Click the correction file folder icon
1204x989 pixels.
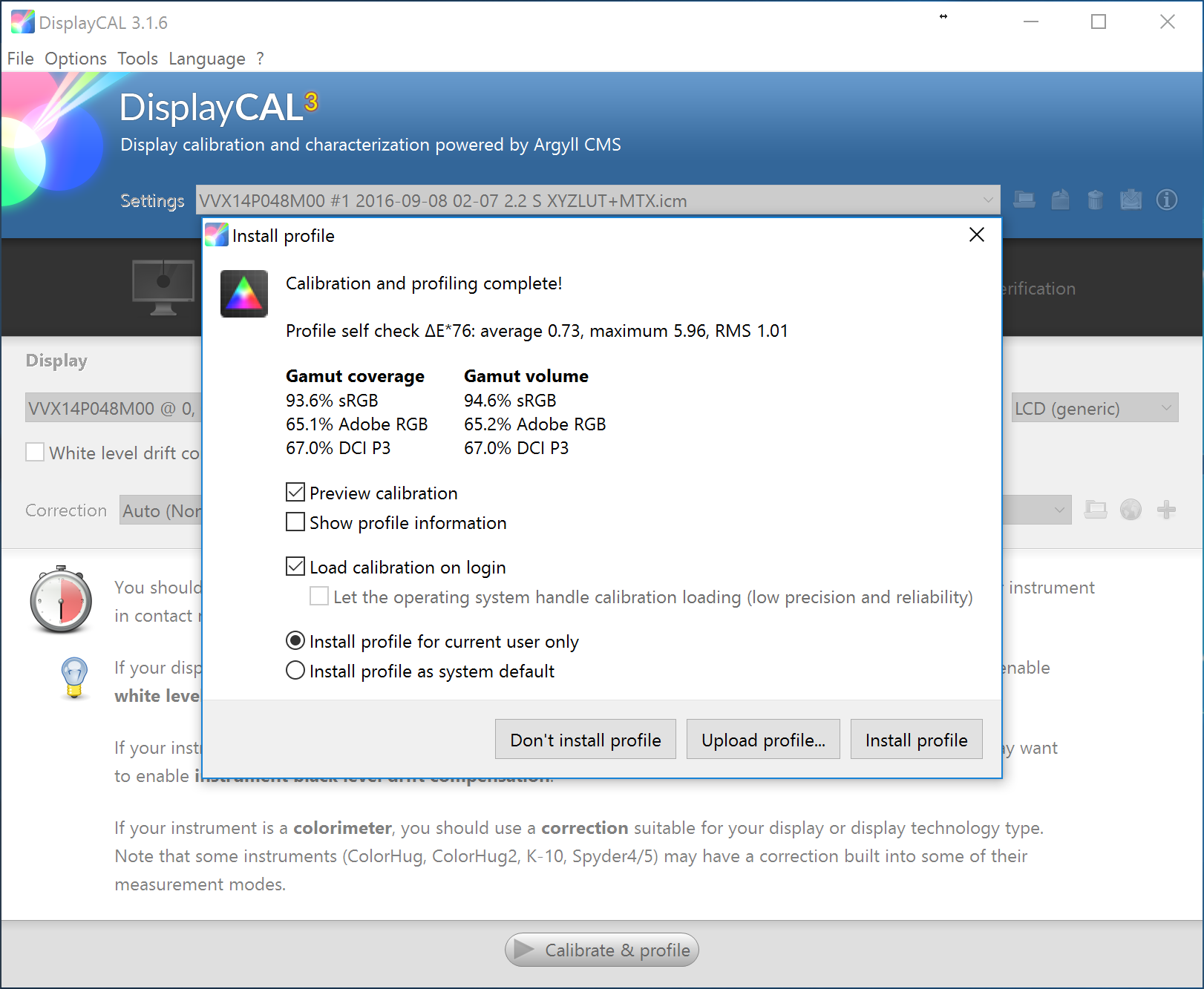pos(1096,510)
